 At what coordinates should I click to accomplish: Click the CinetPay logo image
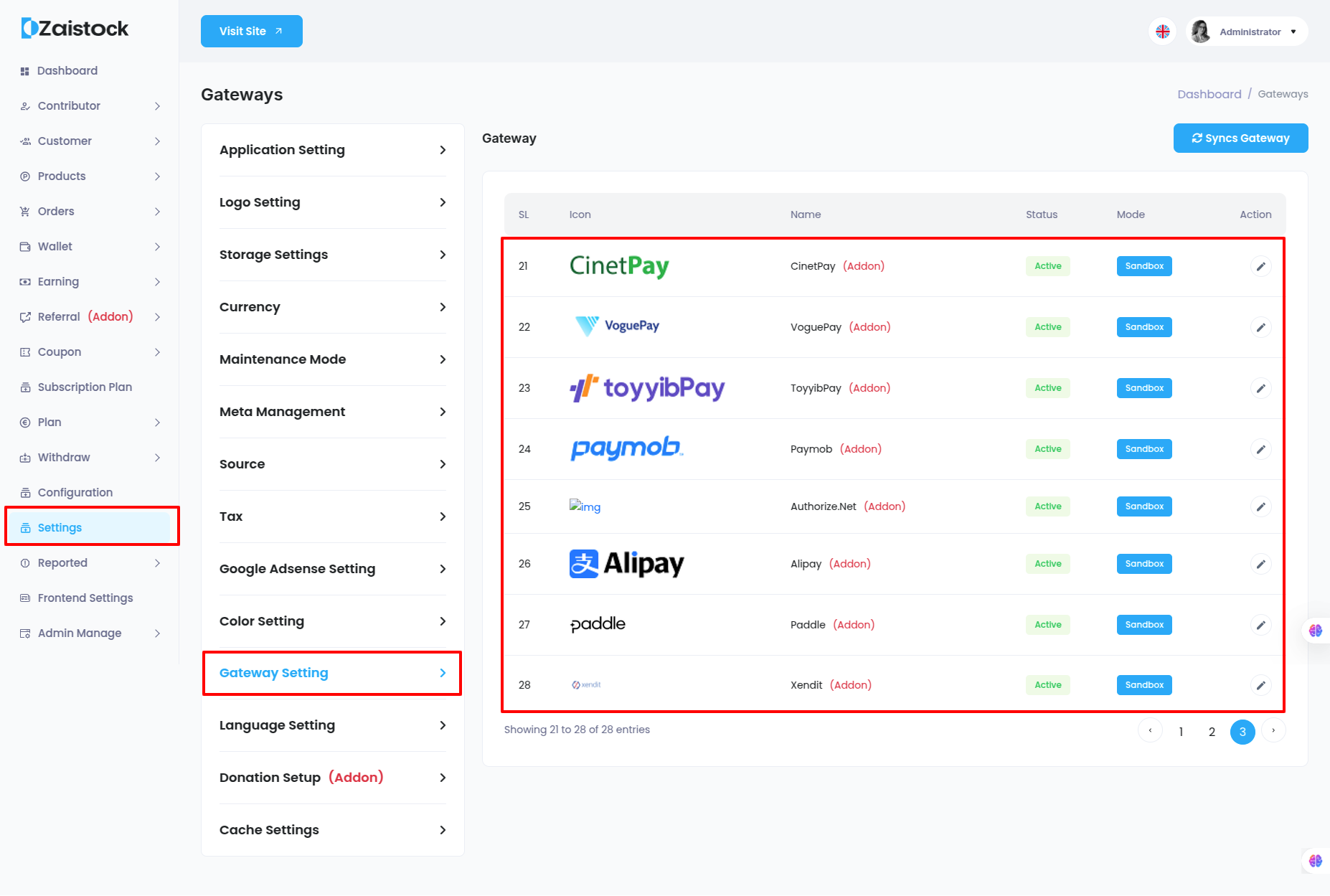[619, 266]
